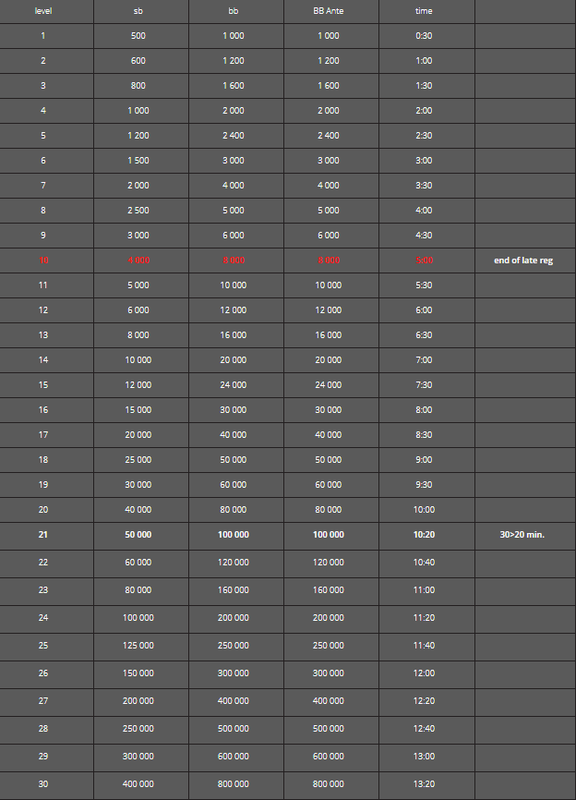Click the "sb" column header

(x=138, y=11)
